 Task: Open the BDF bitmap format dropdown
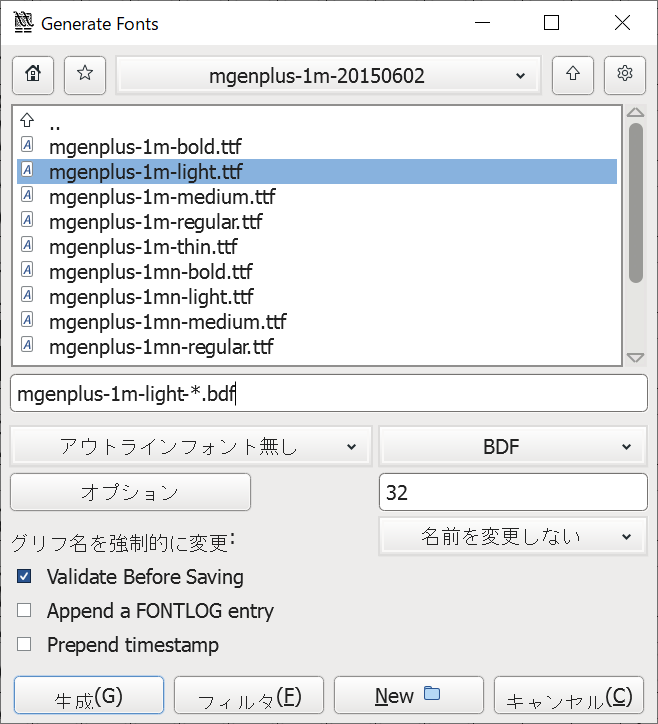[x=513, y=446]
